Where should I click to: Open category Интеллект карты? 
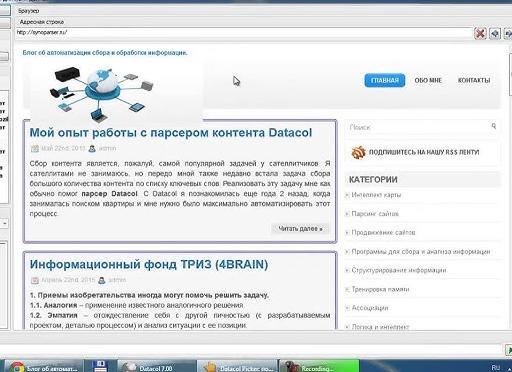[376, 195]
